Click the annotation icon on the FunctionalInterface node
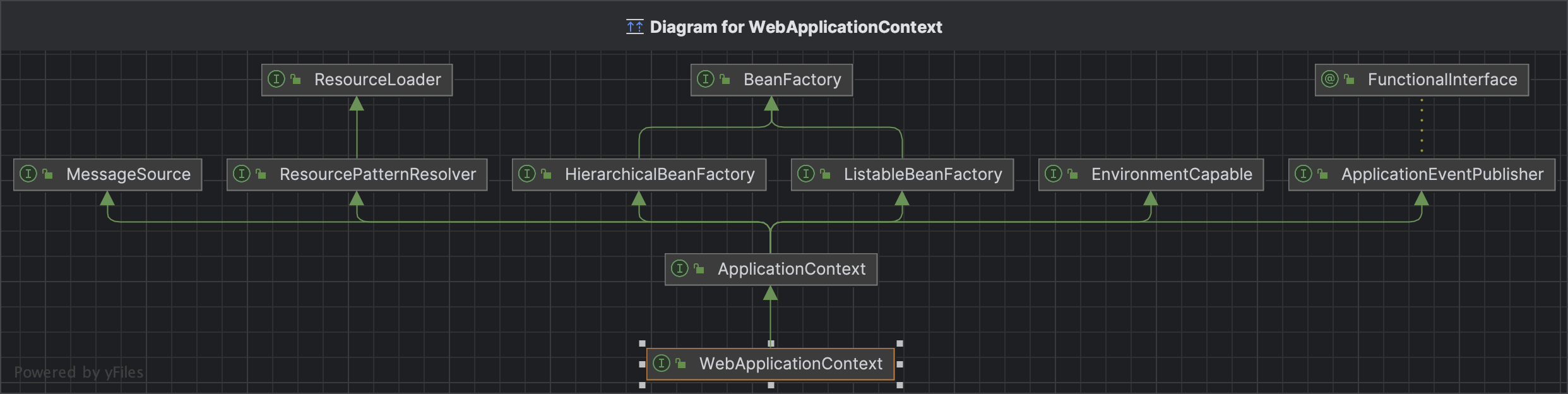Image resolution: width=1568 pixels, height=394 pixels. tap(1329, 80)
